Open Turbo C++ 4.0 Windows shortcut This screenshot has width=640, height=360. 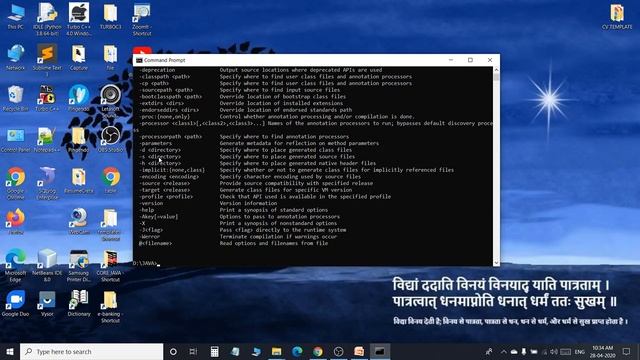click(x=79, y=18)
